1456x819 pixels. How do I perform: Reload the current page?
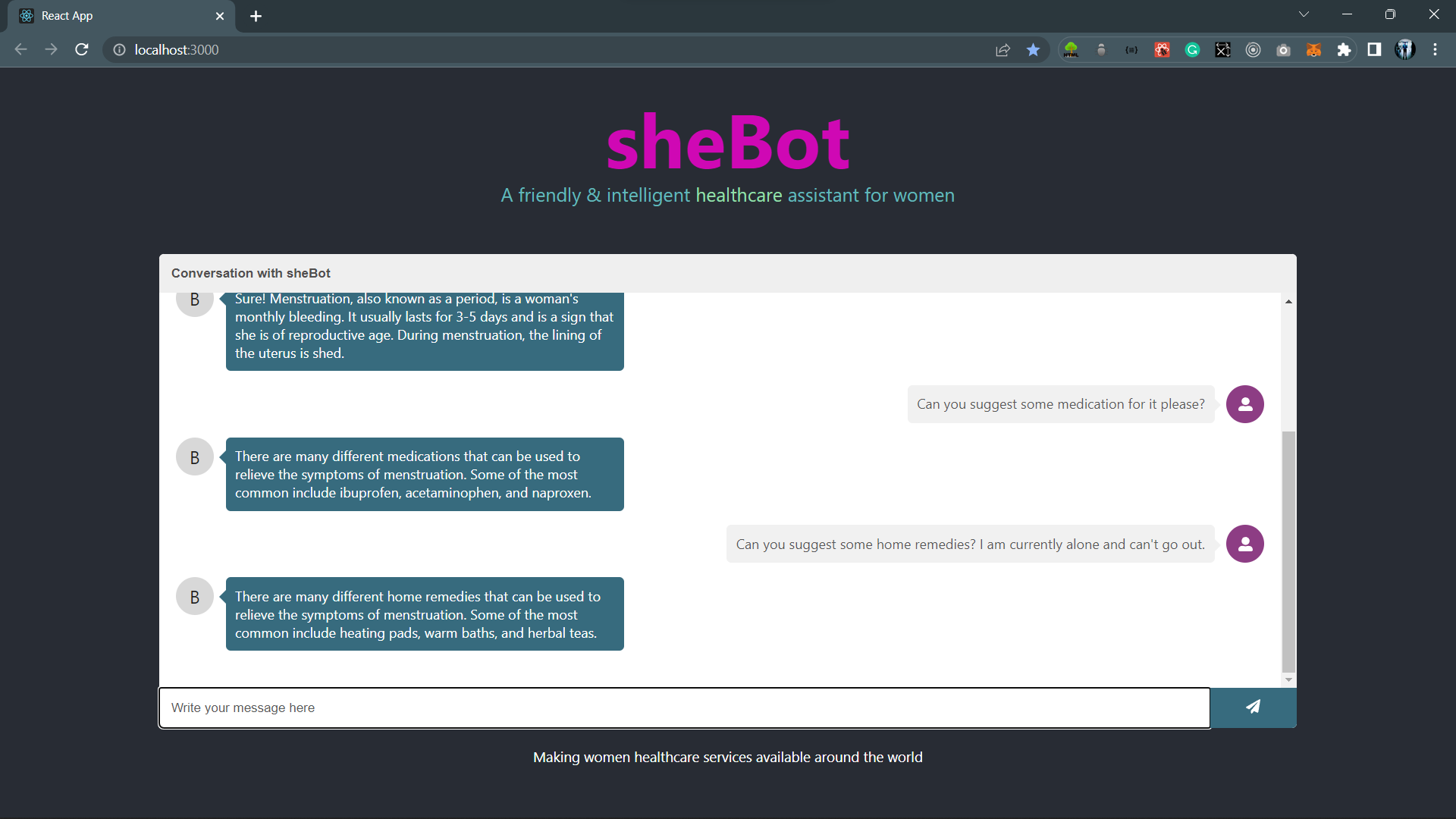(82, 50)
